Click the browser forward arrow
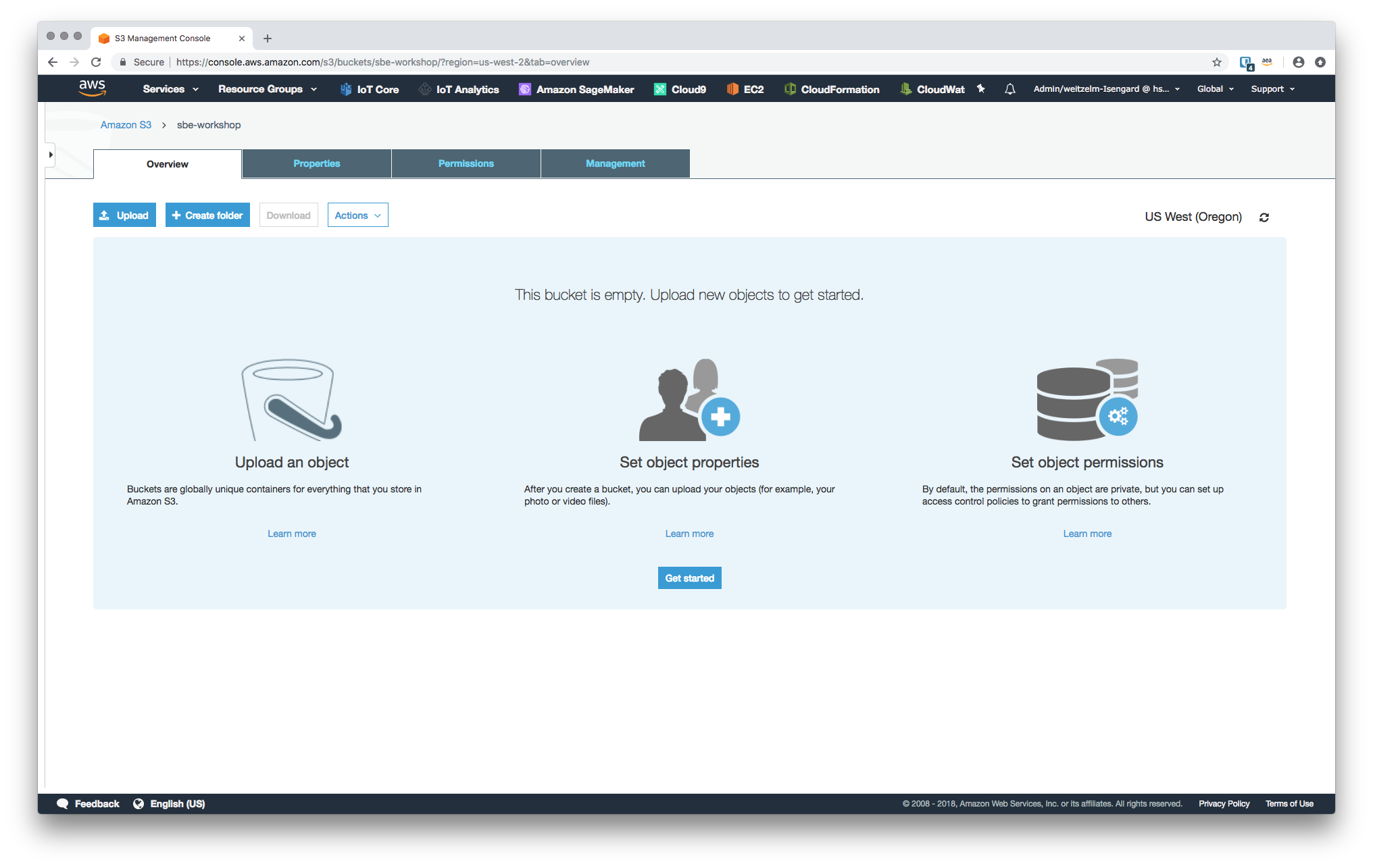 click(74, 62)
